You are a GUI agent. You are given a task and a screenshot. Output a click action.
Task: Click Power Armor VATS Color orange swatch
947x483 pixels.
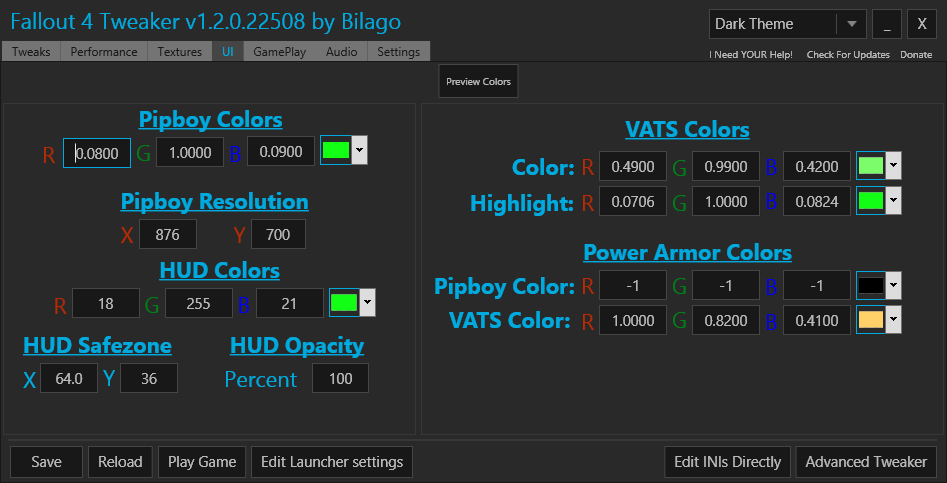coord(871,320)
